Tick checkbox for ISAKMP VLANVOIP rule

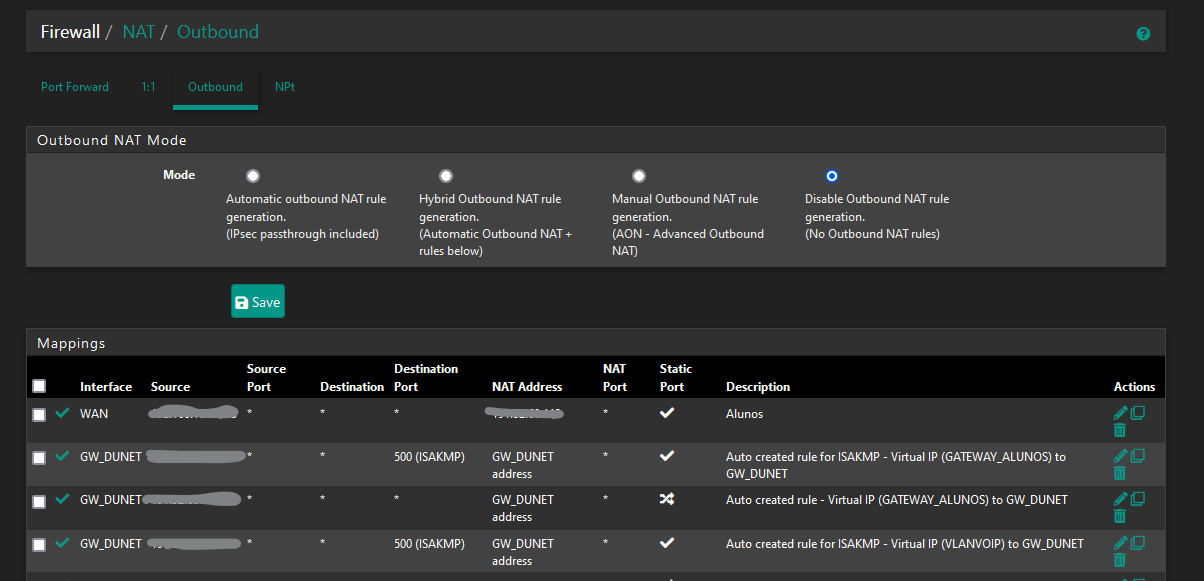[x=39, y=545]
